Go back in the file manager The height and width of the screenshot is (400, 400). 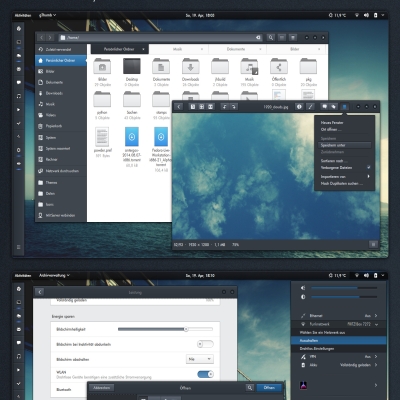(x=41, y=38)
